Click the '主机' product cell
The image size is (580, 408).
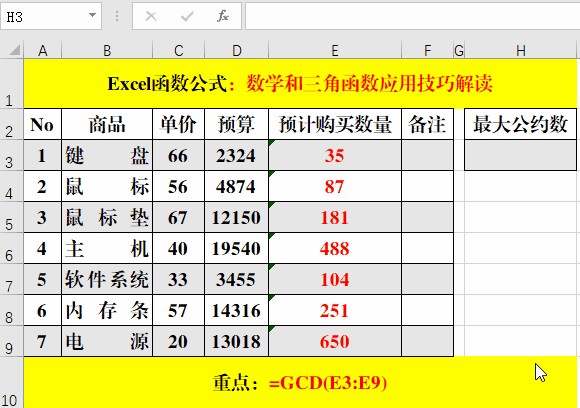tap(107, 249)
